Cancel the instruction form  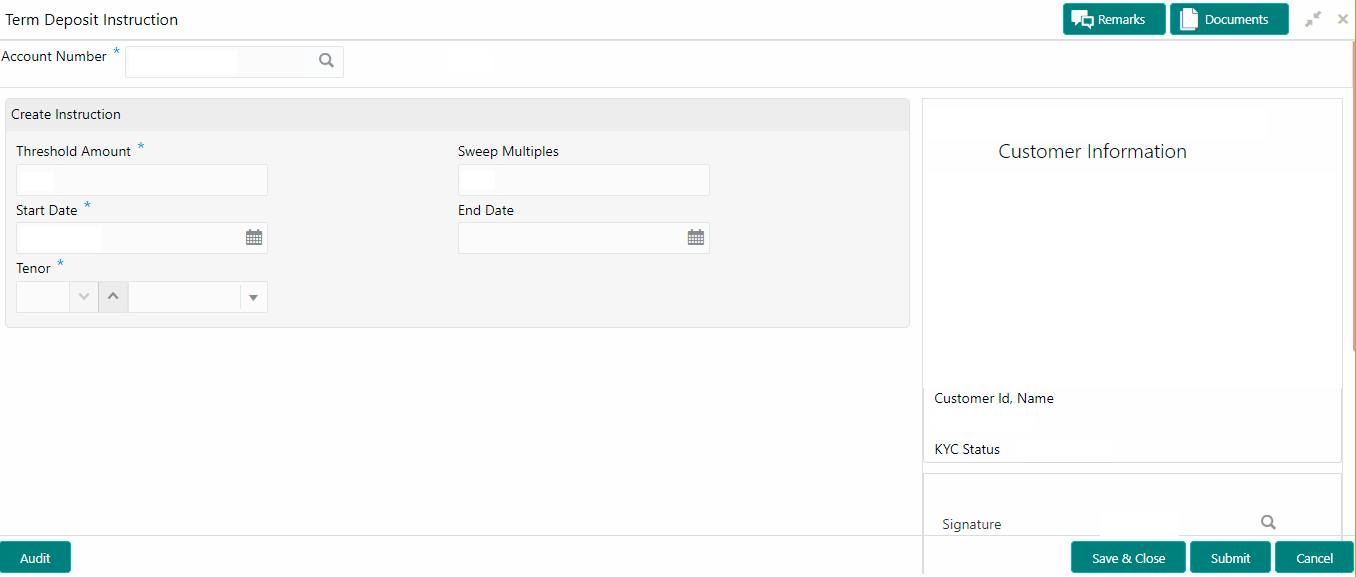tap(1314, 558)
